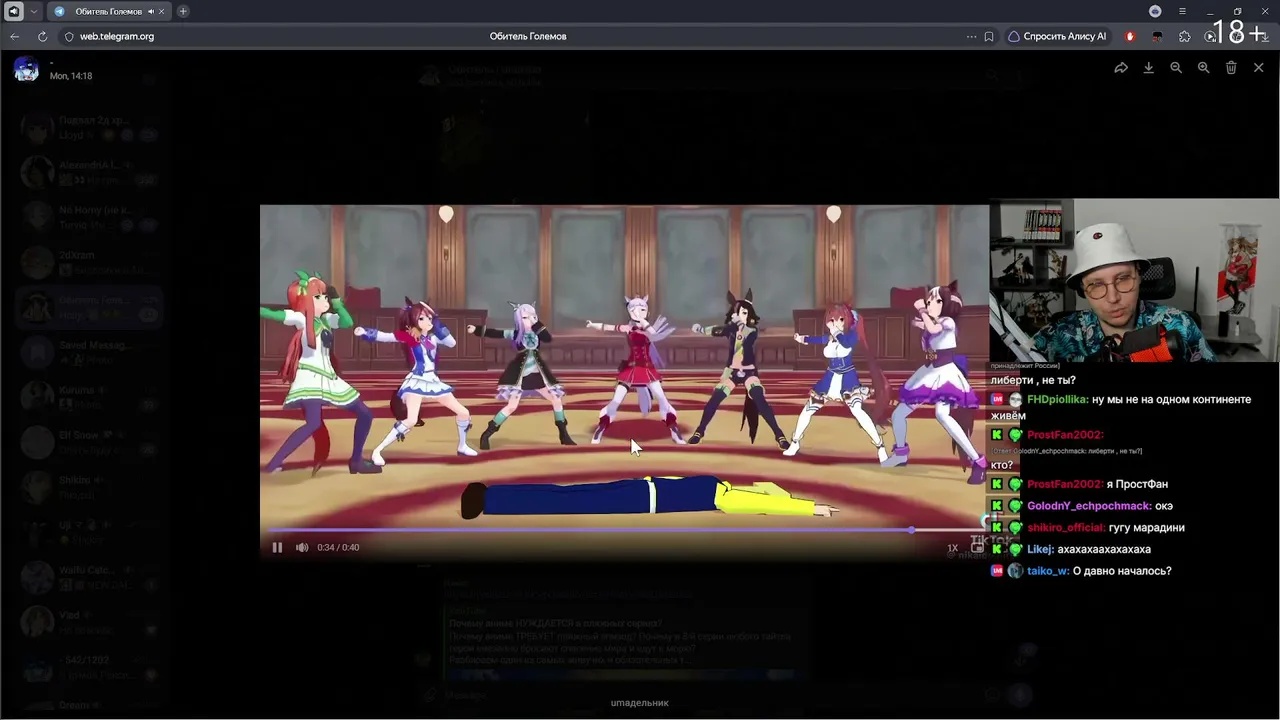Image resolution: width=1280 pixels, height=720 pixels.
Task: Click the chat message "гугу марадини"
Action: click(x=1146, y=528)
